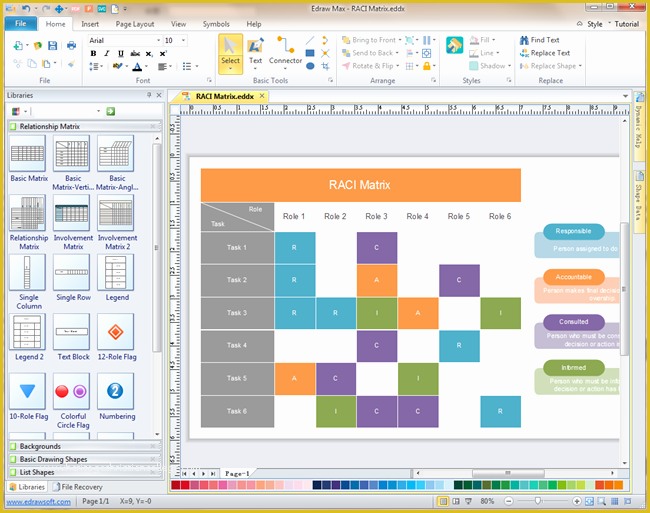Toggle Superscript formatting
This screenshot has width=650, height=513.
click(x=163, y=53)
